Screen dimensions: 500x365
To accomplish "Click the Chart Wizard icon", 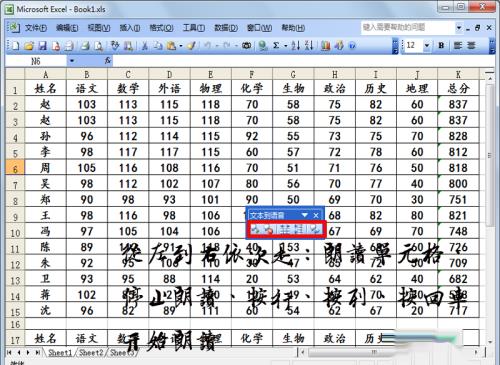I will pyautogui.click(x=325, y=45).
